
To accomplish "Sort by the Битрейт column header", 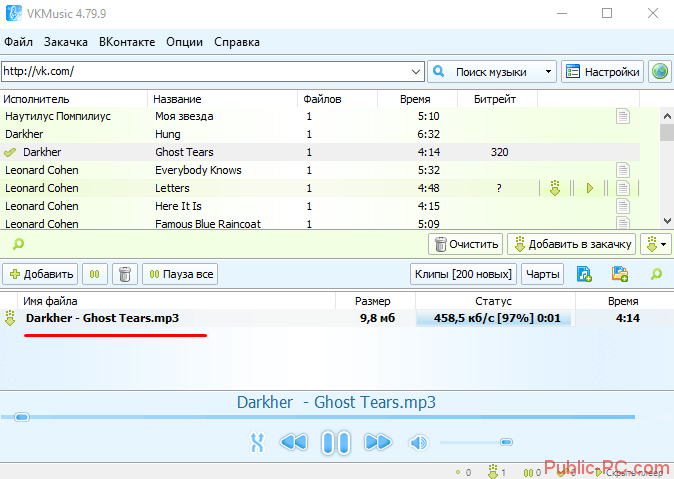I will tap(497, 99).
